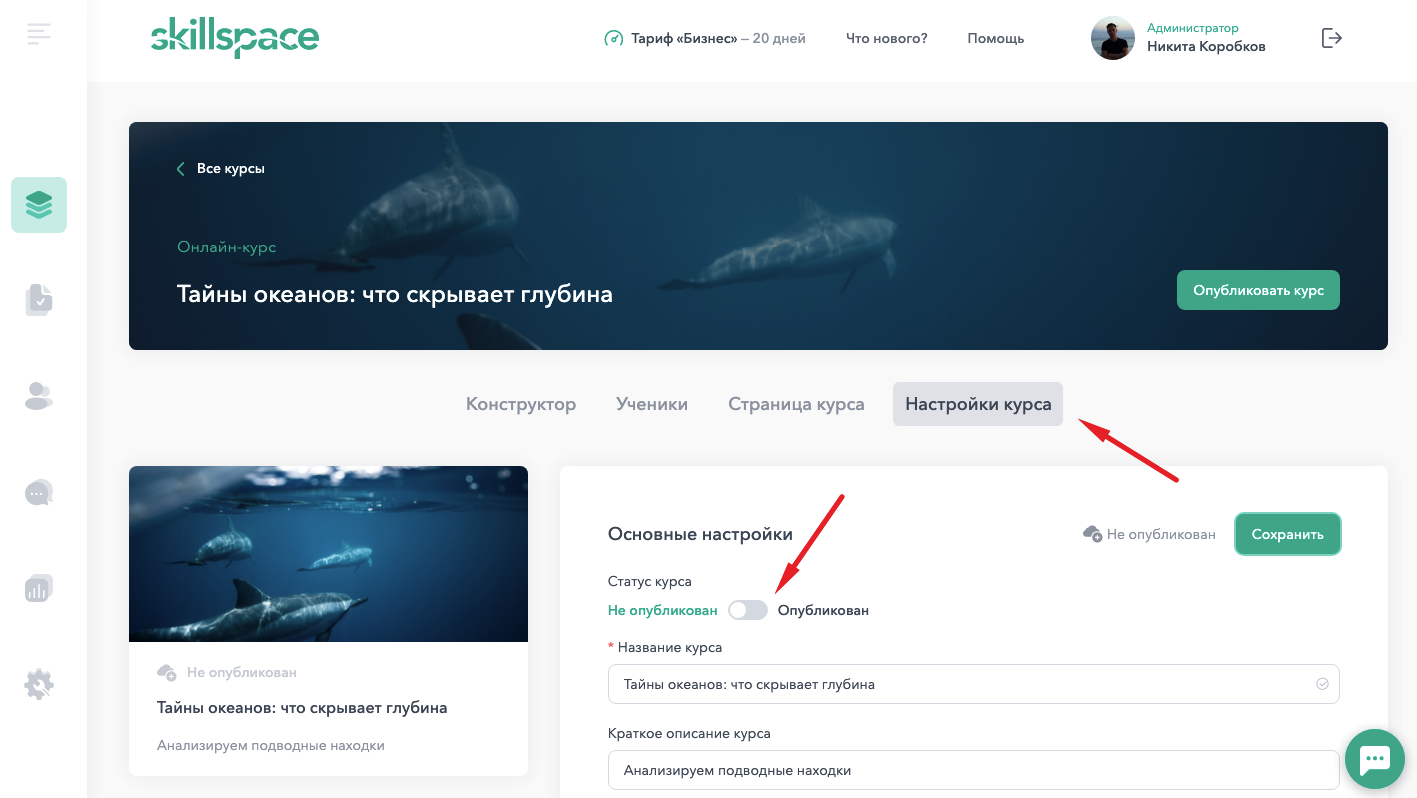1417x798 pixels.
Task: Open the support chat bubble button
Action: click(x=1375, y=759)
